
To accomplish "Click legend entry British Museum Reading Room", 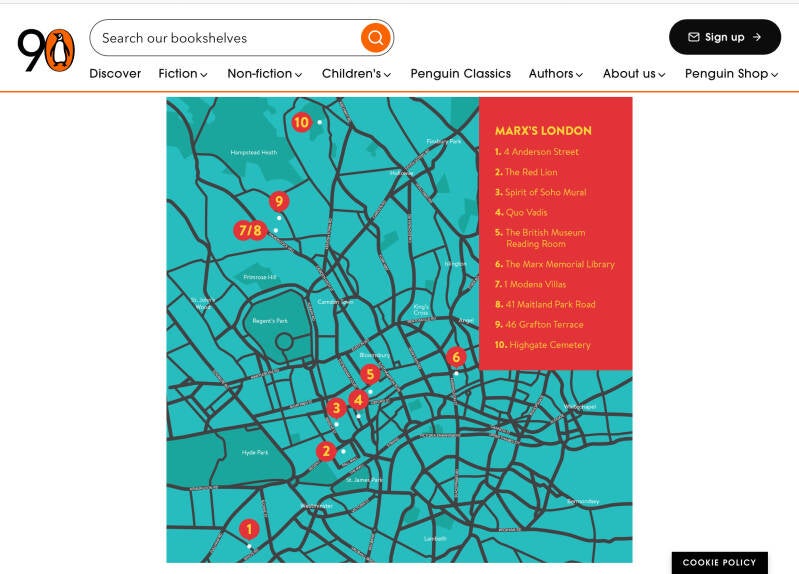I will [540, 238].
